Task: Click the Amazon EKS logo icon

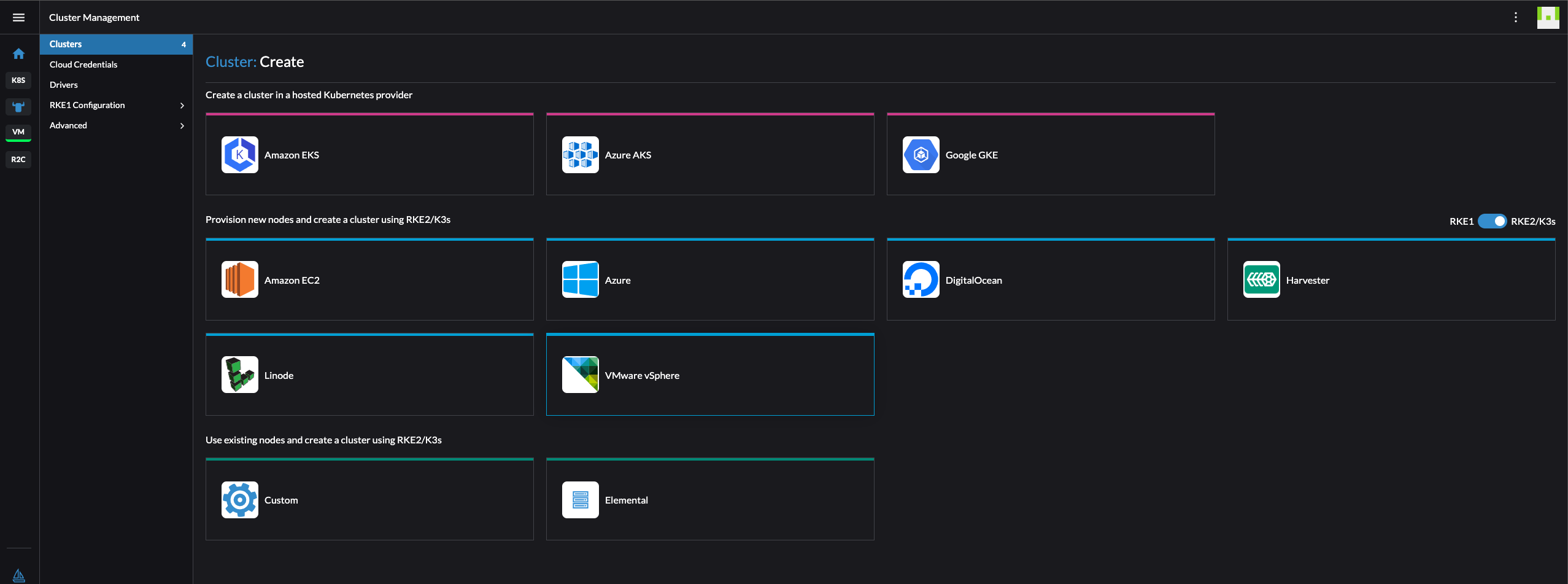Action: tap(240, 155)
